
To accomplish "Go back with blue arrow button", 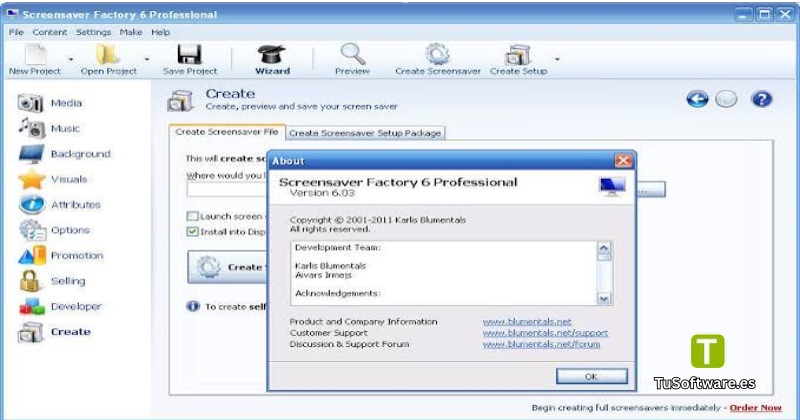I will pyautogui.click(x=697, y=99).
